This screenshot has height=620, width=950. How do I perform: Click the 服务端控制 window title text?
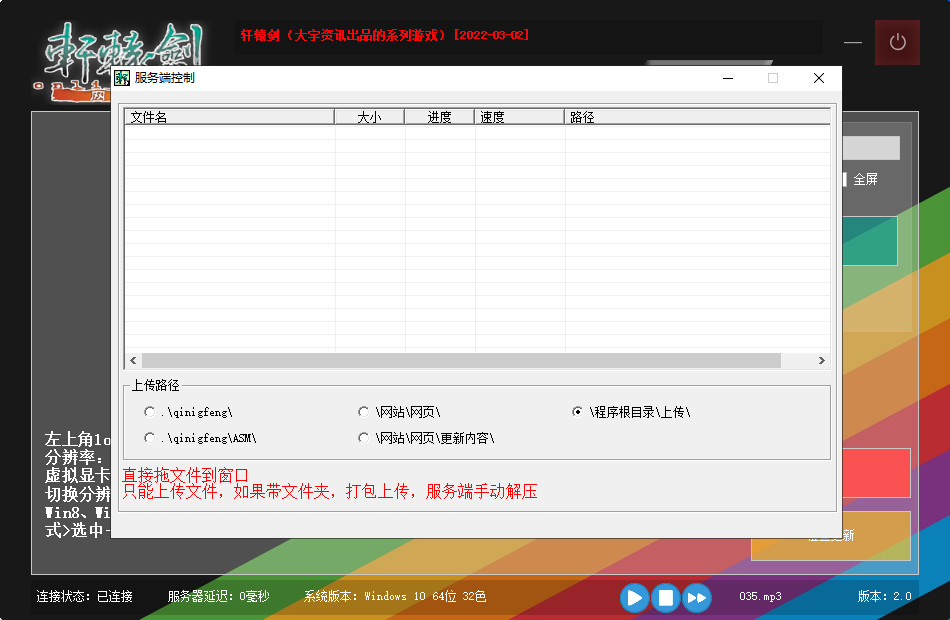tap(165, 78)
